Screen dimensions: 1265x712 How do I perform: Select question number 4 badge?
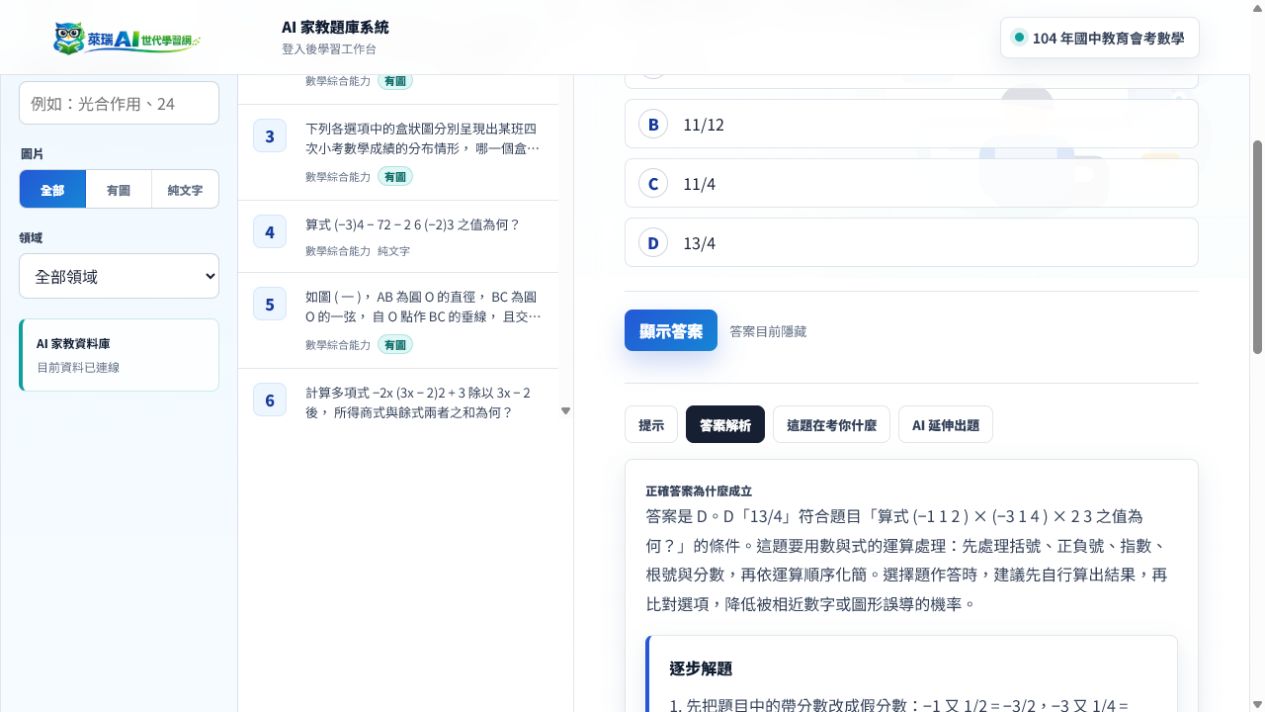(270, 233)
